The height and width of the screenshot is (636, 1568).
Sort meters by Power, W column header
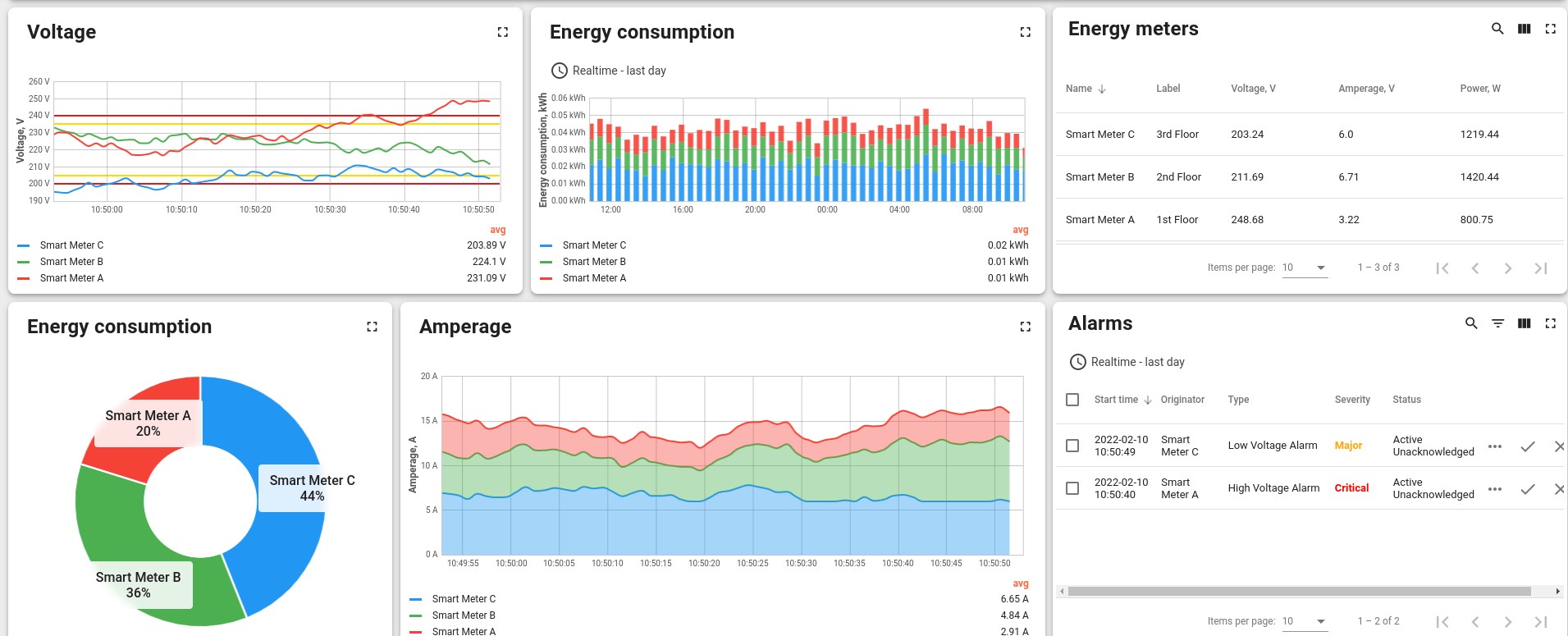click(x=1479, y=89)
